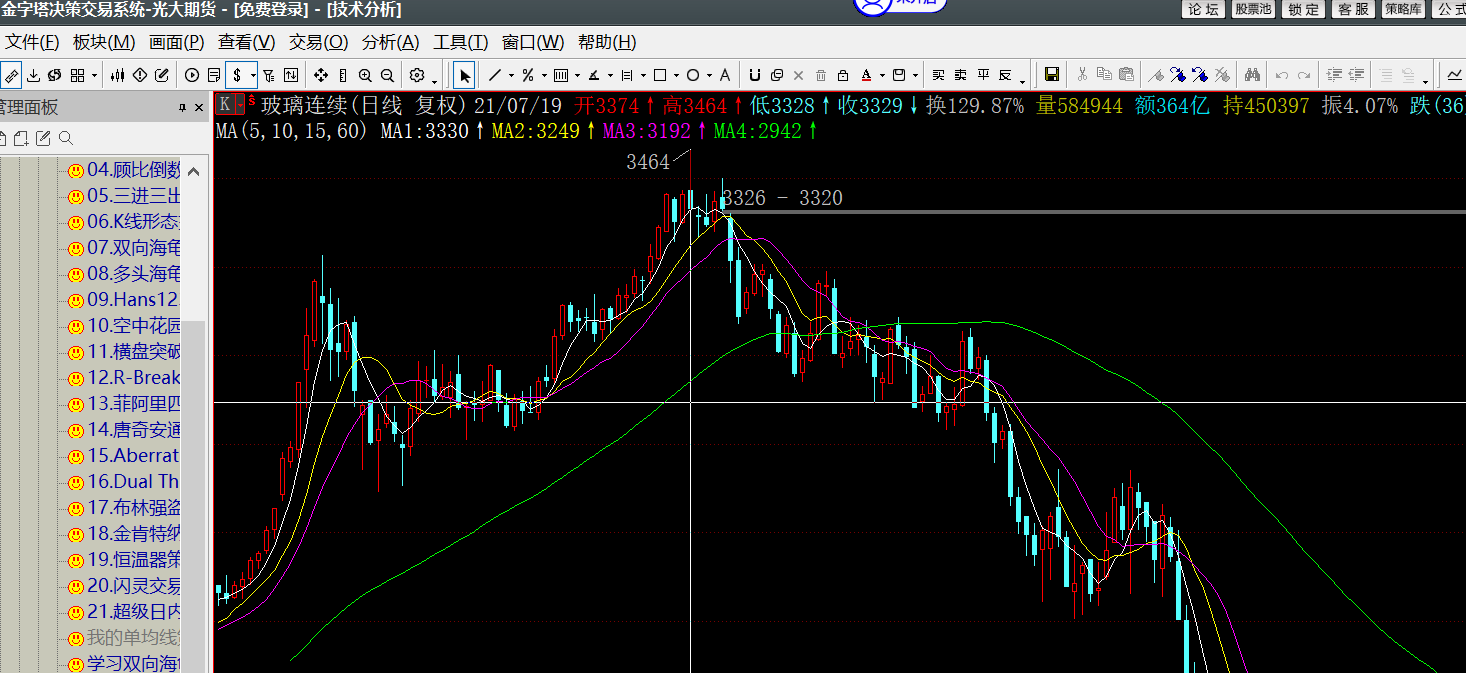1466x673 pixels.
Task: Click the 策略库 strategy library button
Action: 1404,9
